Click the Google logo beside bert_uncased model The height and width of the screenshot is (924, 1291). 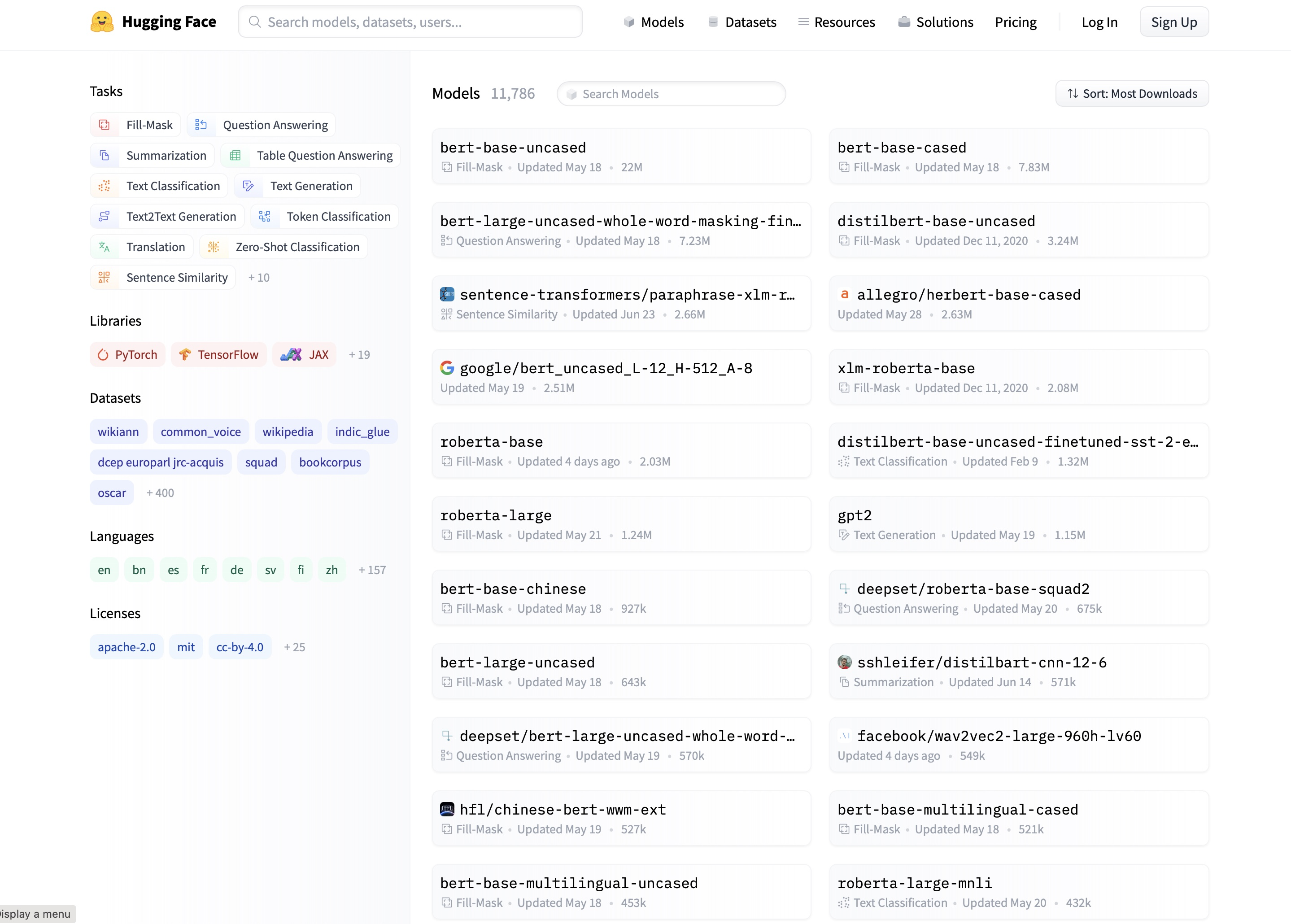pos(447,368)
